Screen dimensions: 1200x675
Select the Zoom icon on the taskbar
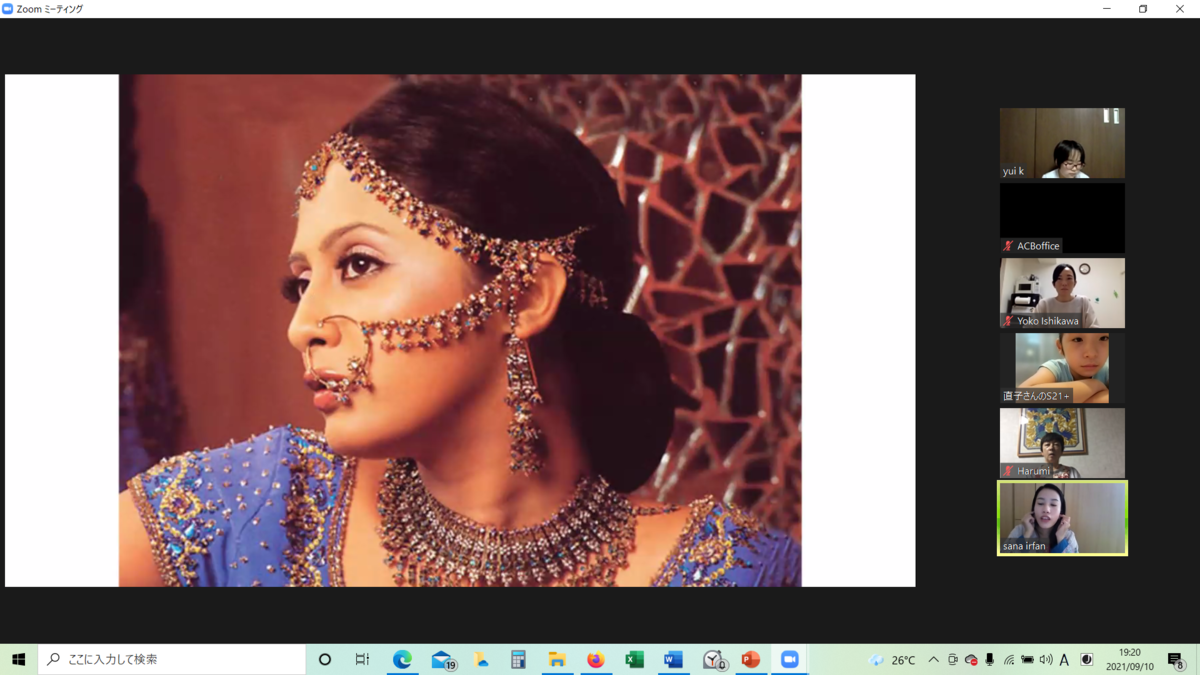(789, 660)
